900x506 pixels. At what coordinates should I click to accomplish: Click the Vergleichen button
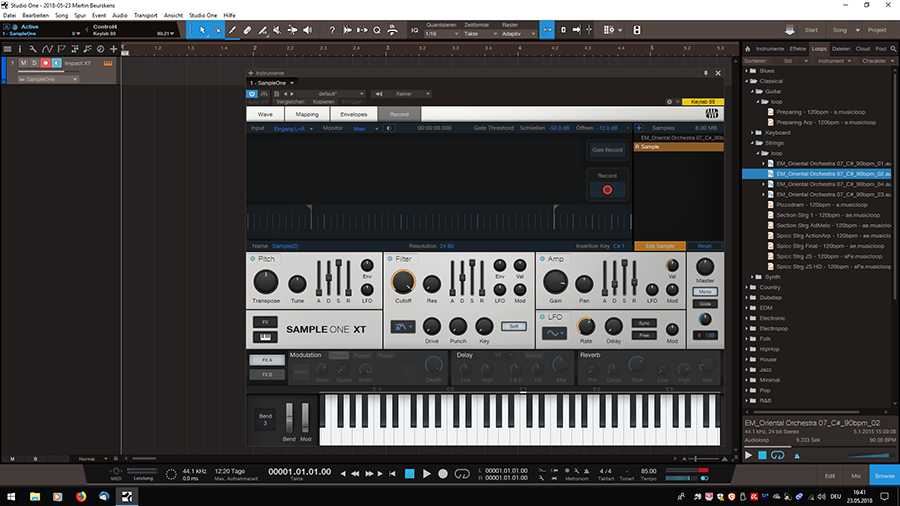point(290,102)
